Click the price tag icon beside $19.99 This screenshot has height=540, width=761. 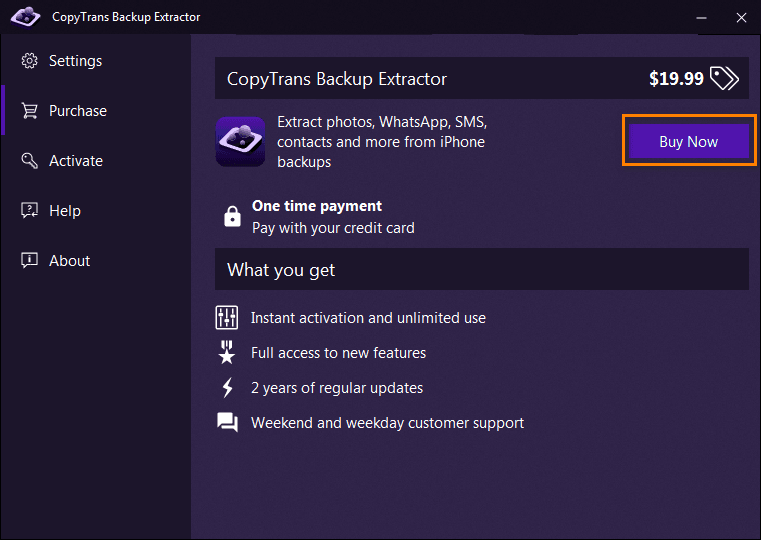tap(724, 78)
